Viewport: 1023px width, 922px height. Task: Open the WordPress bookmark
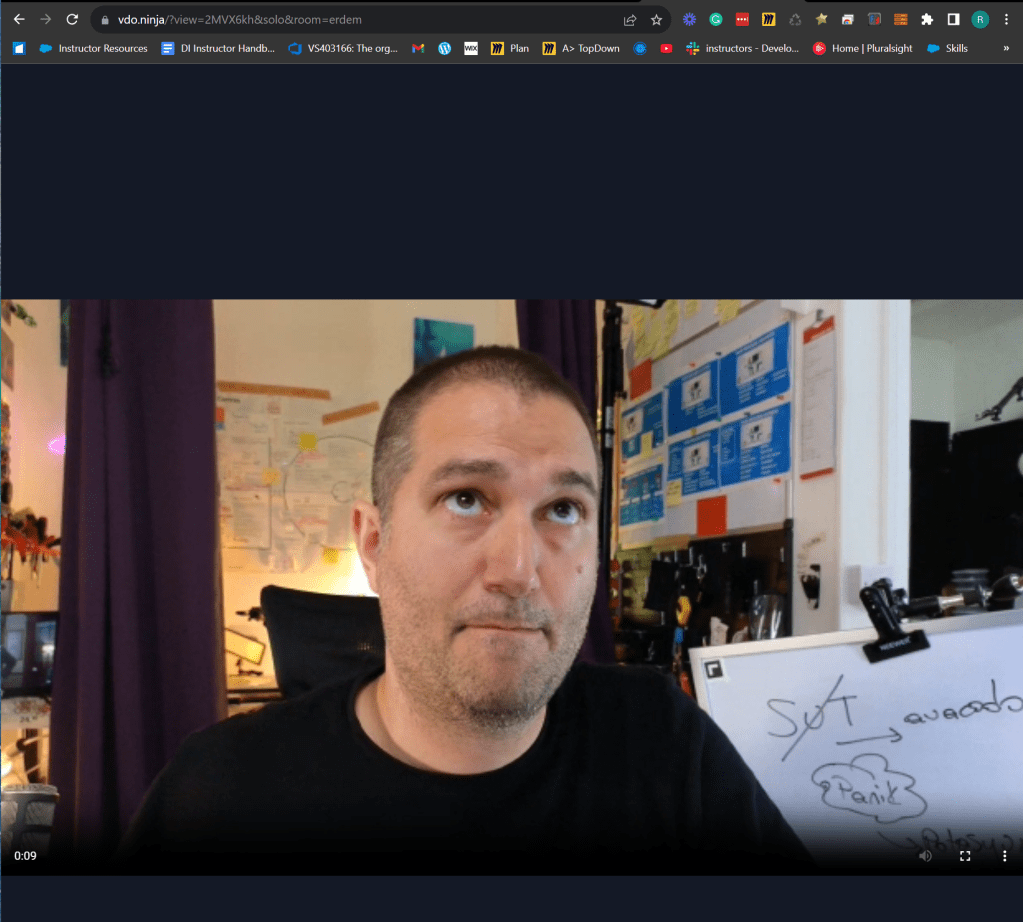(x=444, y=48)
